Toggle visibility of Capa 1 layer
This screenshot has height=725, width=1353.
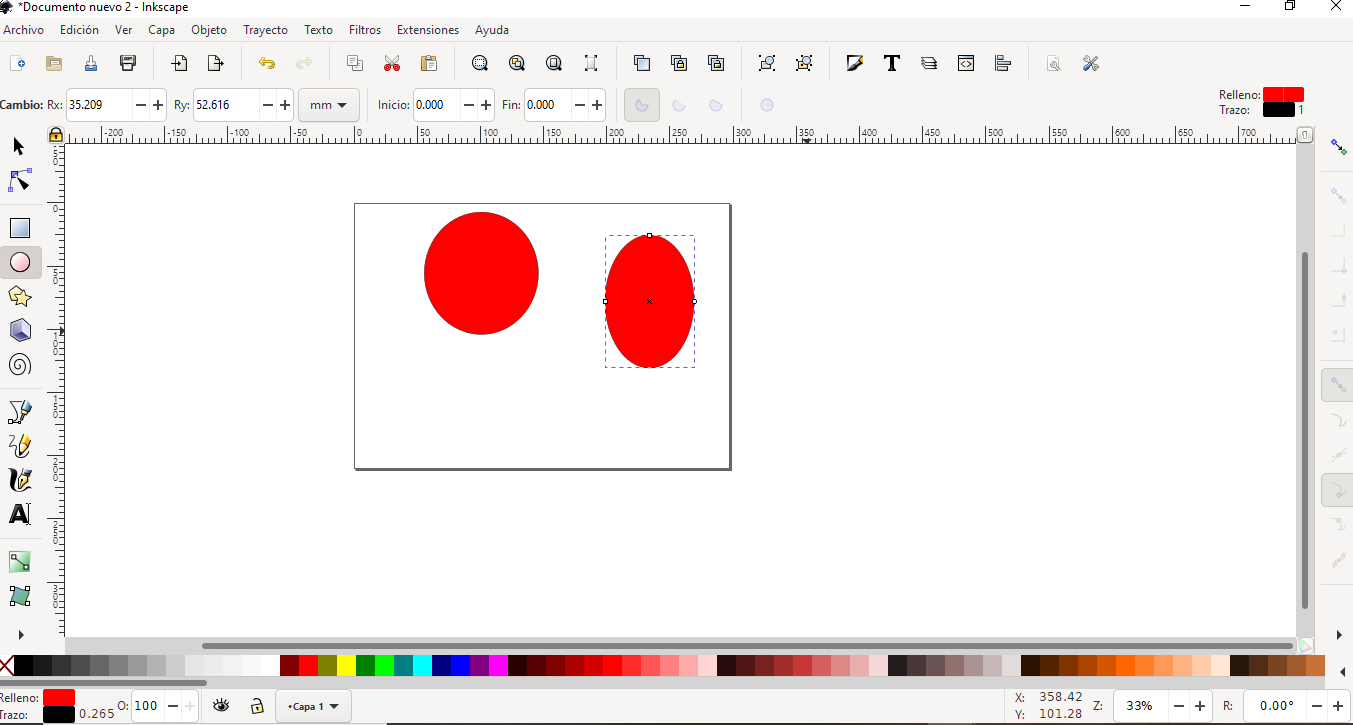(221, 705)
